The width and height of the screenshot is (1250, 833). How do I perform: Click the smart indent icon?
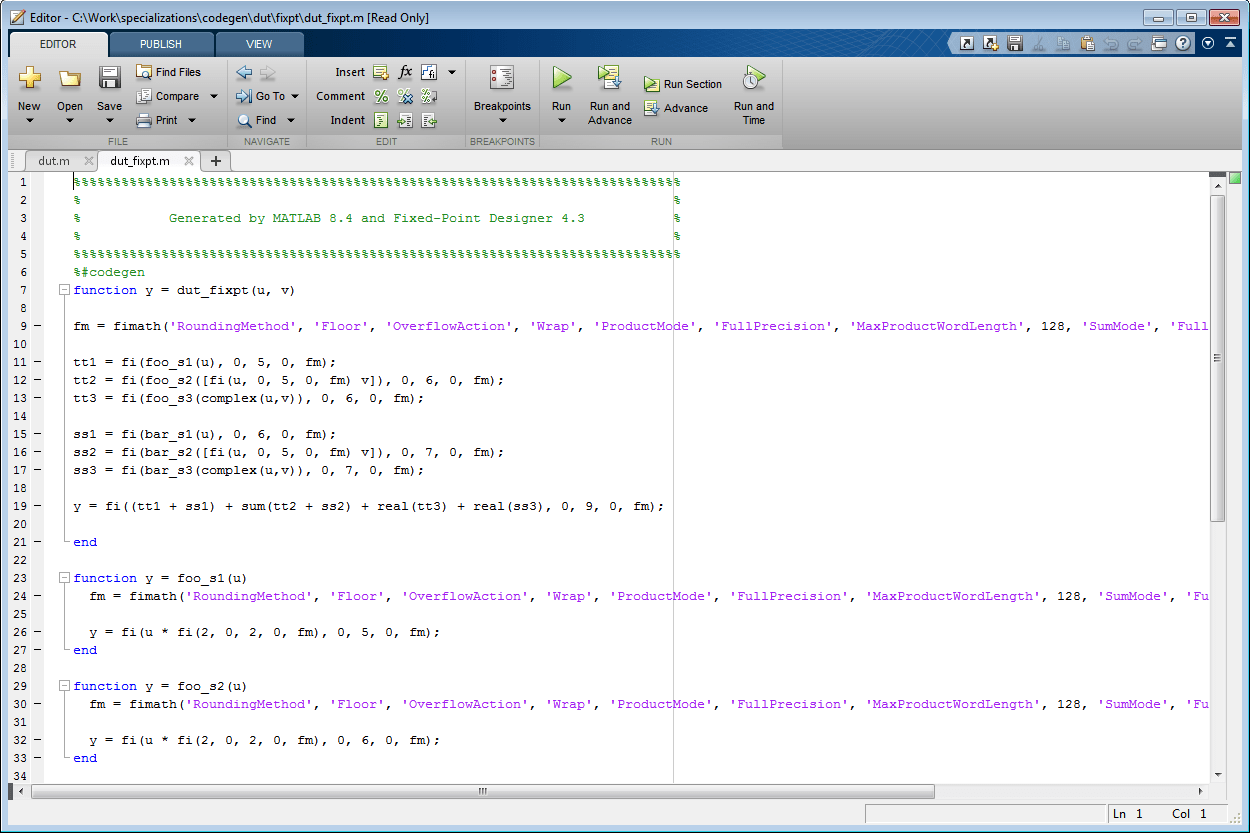381,120
